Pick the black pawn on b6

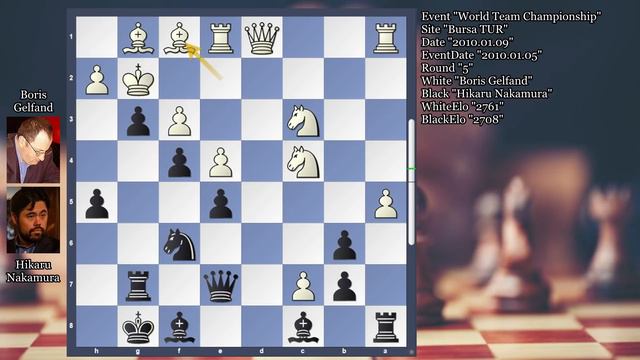click(344, 245)
